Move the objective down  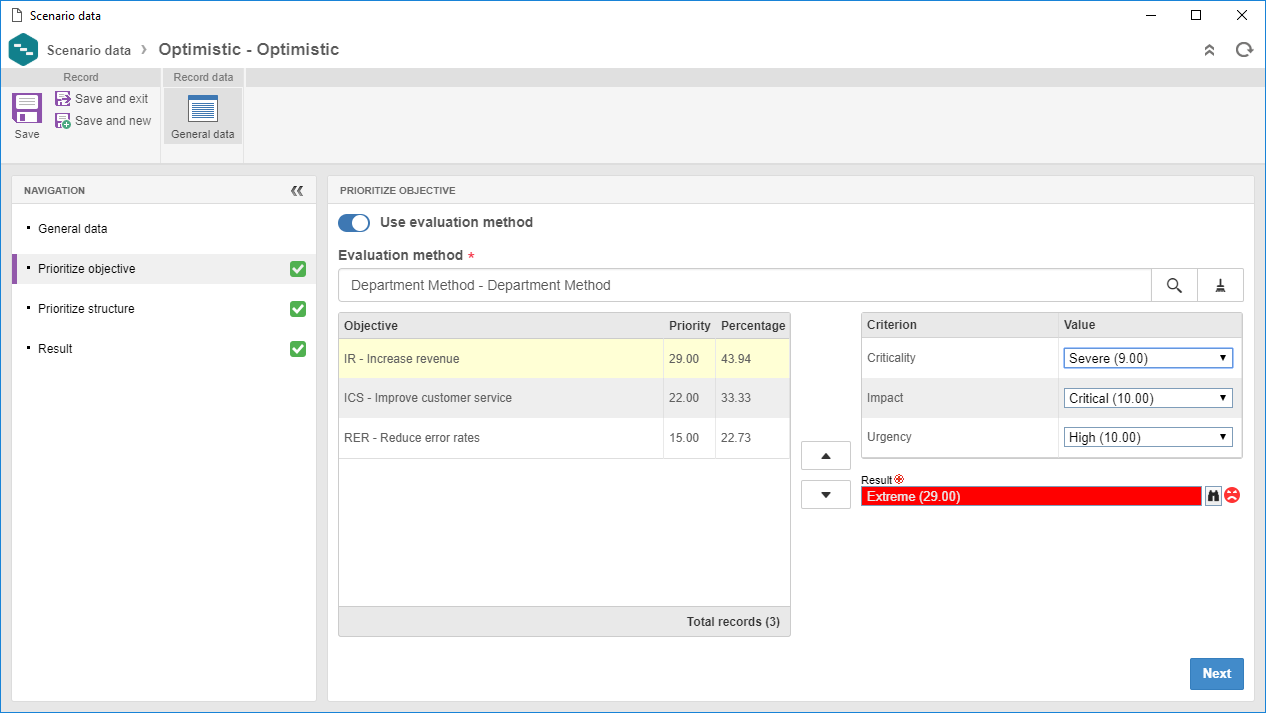pos(826,494)
